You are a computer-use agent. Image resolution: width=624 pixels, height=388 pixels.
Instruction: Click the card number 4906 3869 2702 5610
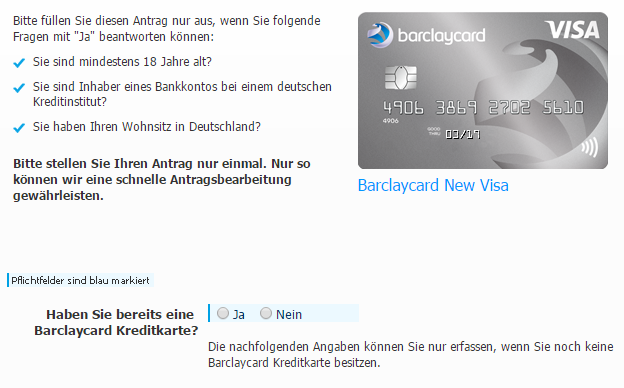point(484,108)
